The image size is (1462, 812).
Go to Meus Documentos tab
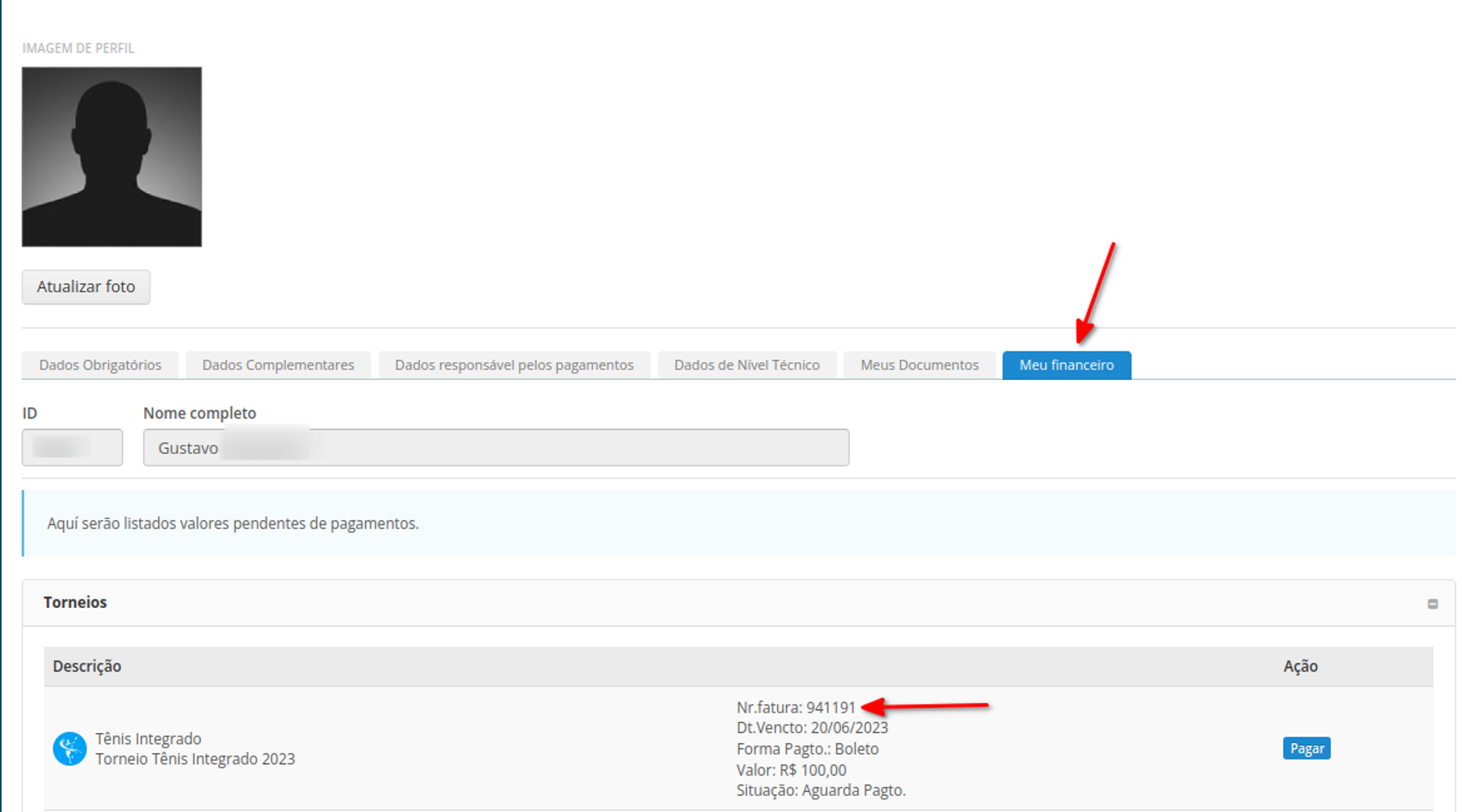click(x=919, y=365)
